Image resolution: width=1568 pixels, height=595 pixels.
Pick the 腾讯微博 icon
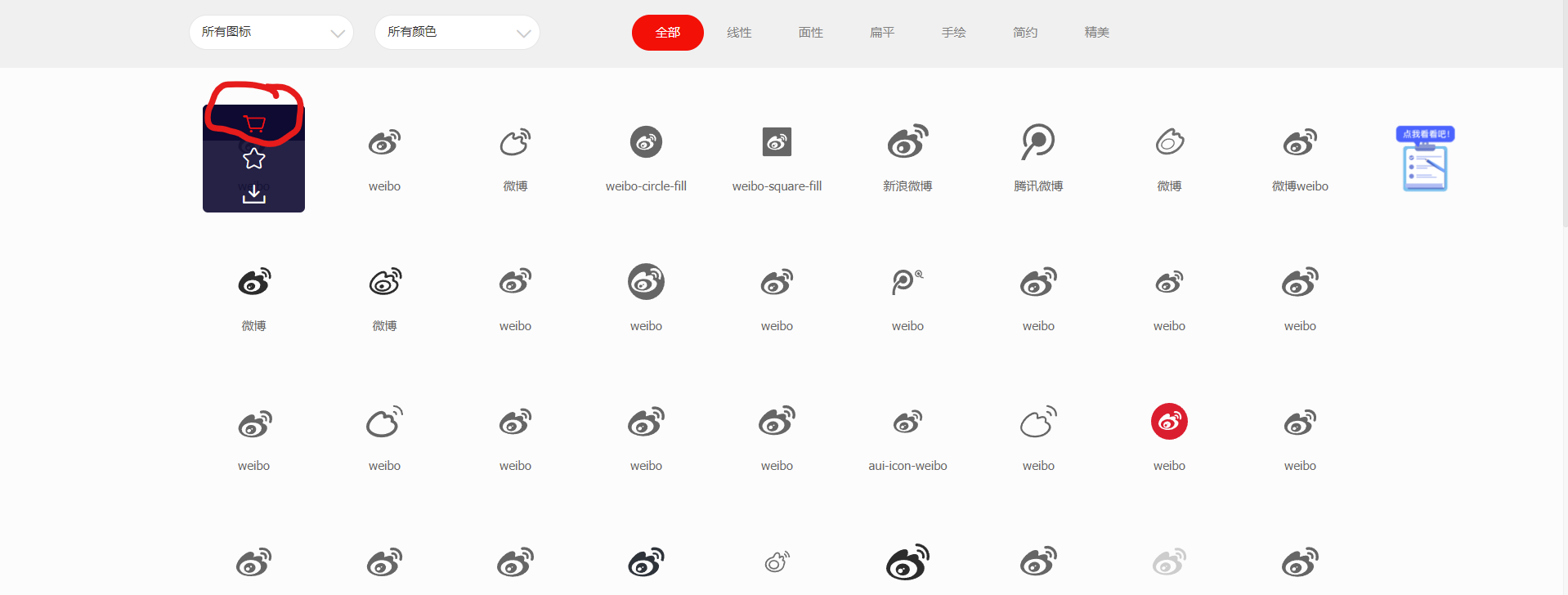click(x=1038, y=142)
